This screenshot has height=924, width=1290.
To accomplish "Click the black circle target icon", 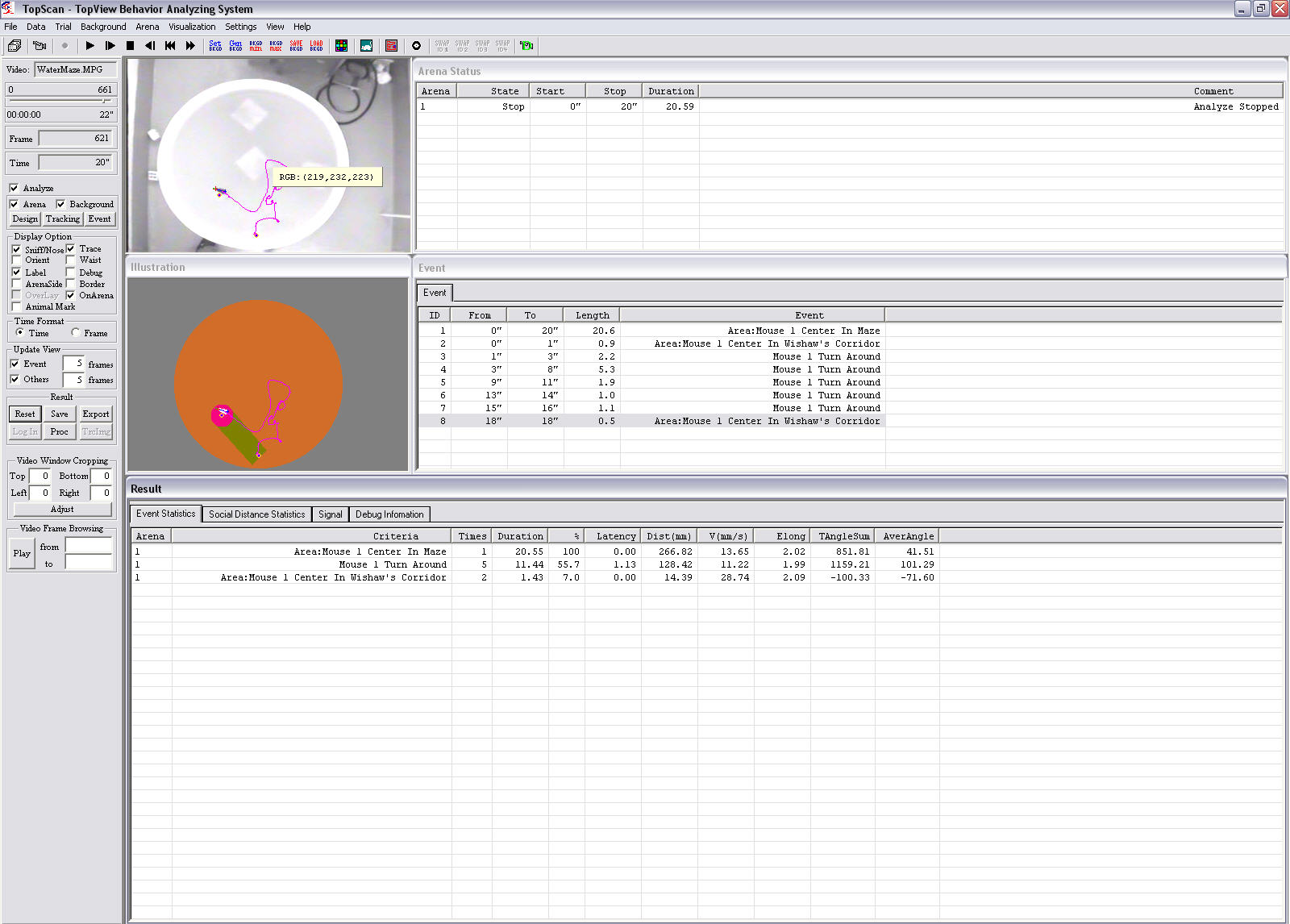I will coord(416,46).
